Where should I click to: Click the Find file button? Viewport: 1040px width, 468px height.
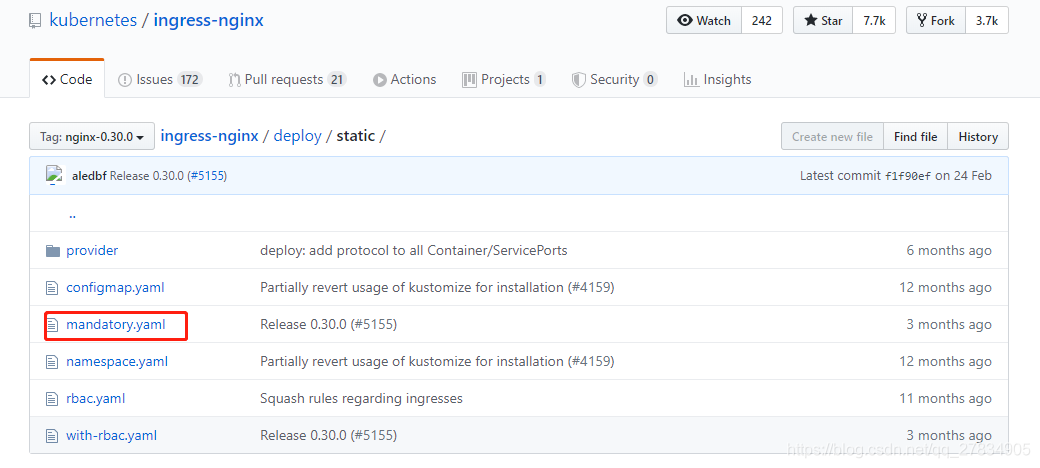coord(915,137)
